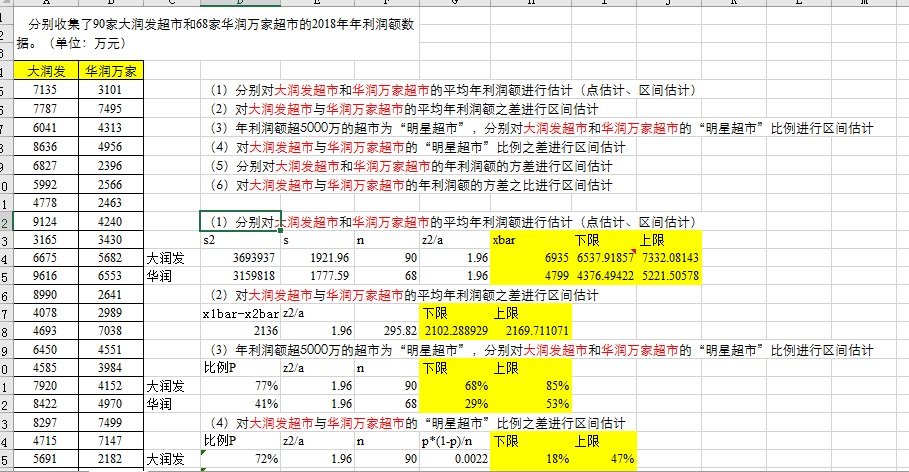
Task: Select the yellow 68% lower limit cell
Action: [x=455, y=386]
